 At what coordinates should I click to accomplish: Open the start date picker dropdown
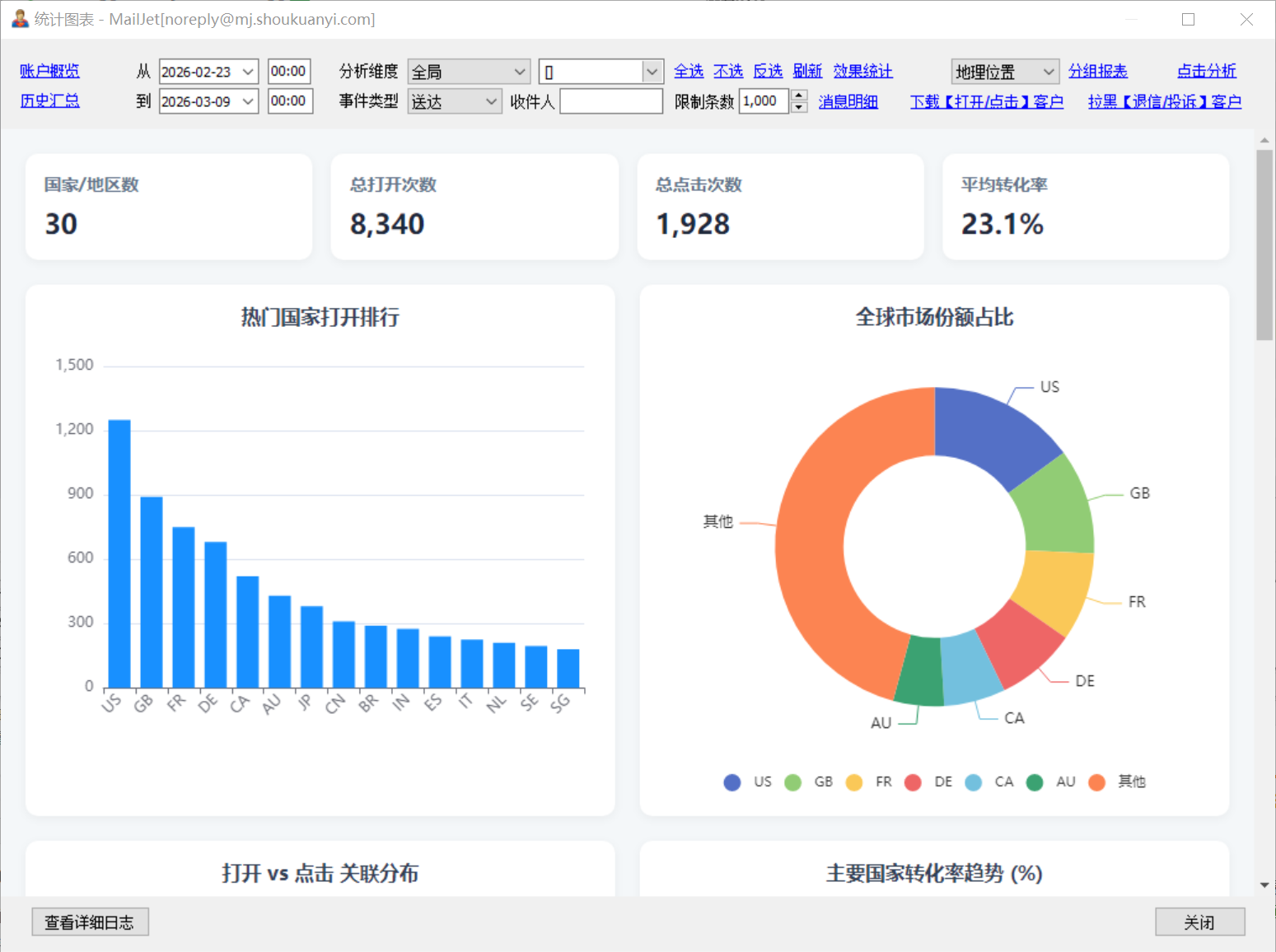click(248, 72)
